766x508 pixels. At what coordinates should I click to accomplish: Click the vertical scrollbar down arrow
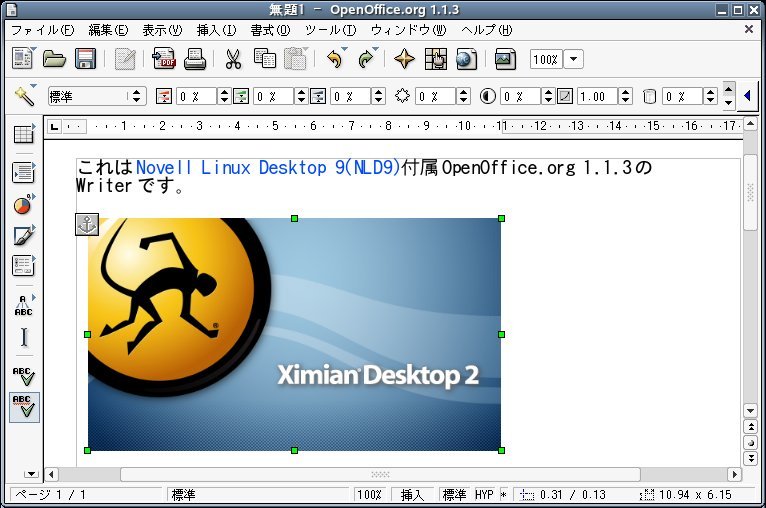click(750, 410)
